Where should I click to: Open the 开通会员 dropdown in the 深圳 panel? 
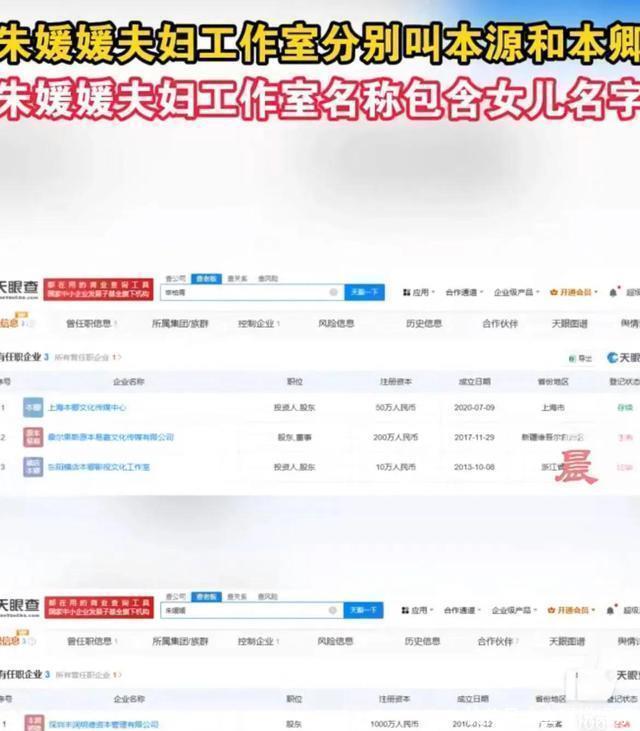(x=572, y=610)
